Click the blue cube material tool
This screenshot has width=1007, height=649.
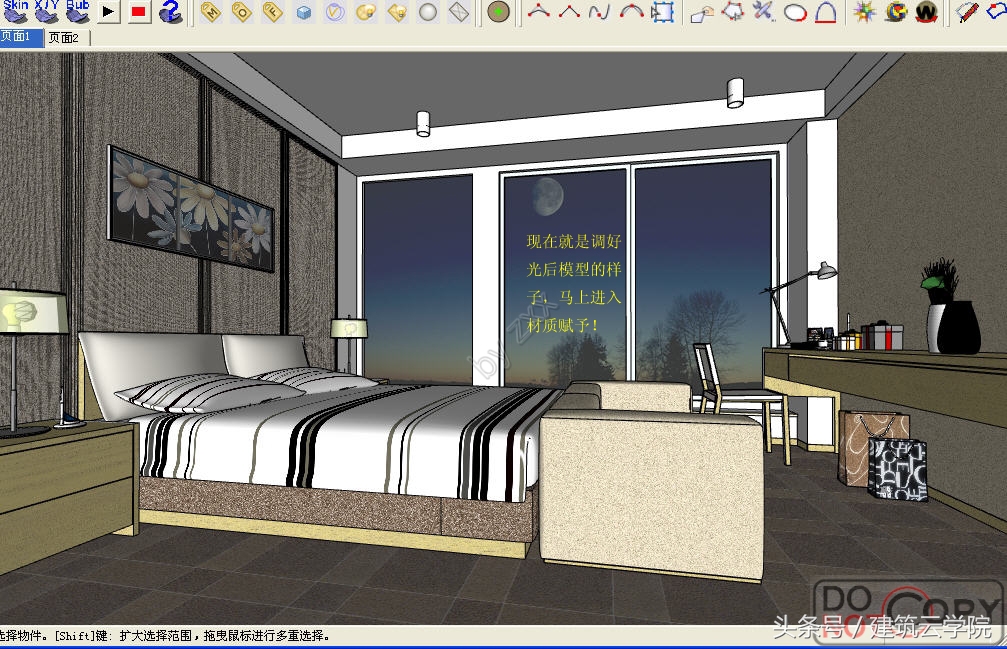pyautogui.click(x=304, y=13)
